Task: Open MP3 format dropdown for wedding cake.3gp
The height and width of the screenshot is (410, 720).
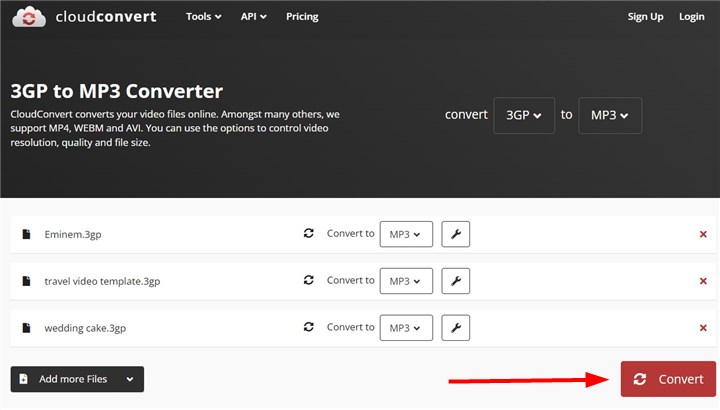Action: (406, 328)
